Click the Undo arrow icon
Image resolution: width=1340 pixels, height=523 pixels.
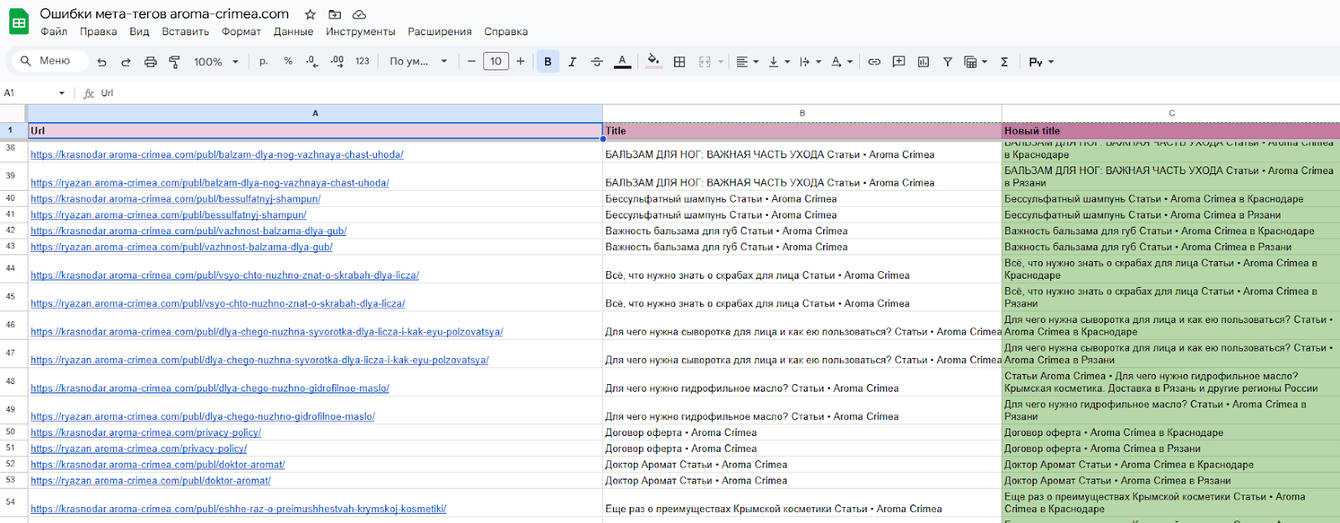[101, 62]
